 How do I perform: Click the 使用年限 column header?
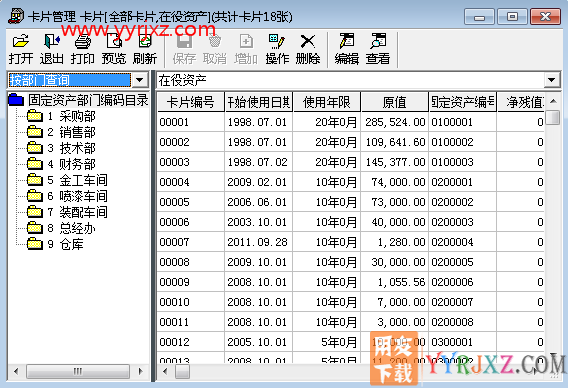327,102
